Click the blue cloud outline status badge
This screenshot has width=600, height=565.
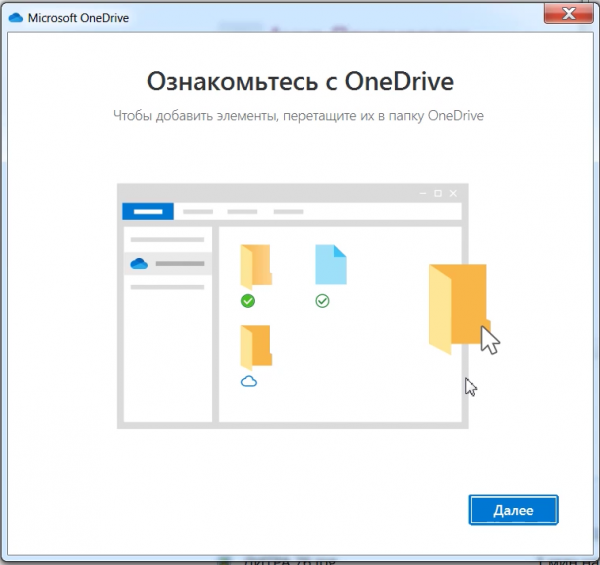[x=249, y=381]
